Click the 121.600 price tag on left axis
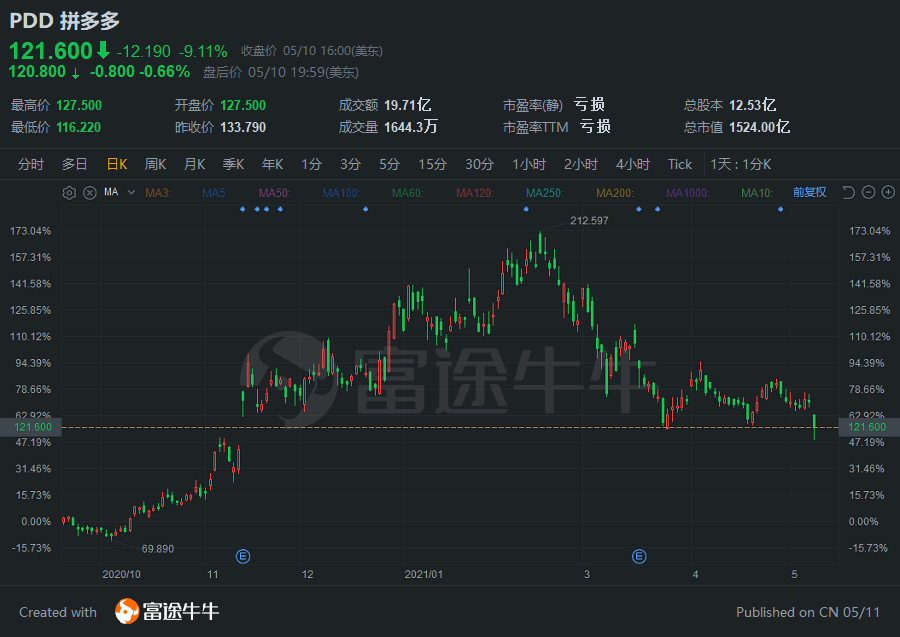The height and width of the screenshot is (637, 900). [30, 427]
